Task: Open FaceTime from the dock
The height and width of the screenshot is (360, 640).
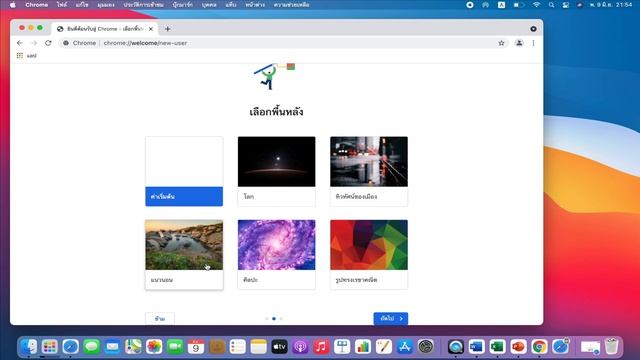Action: (175, 347)
